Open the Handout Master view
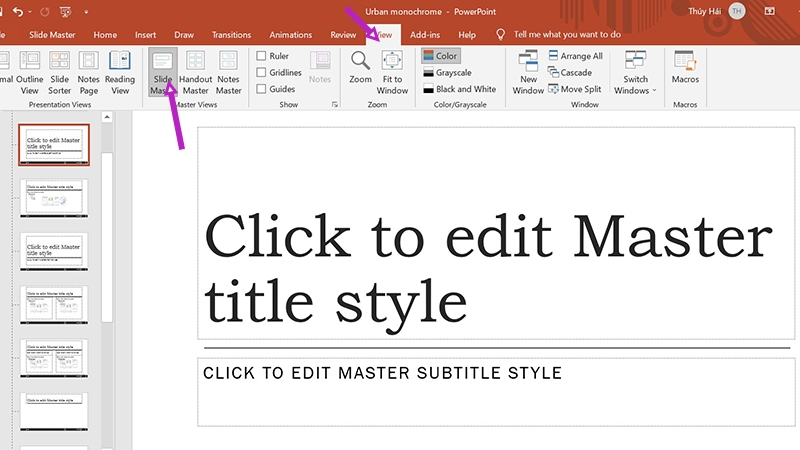Screen dimensions: 800x450 [195, 73]
